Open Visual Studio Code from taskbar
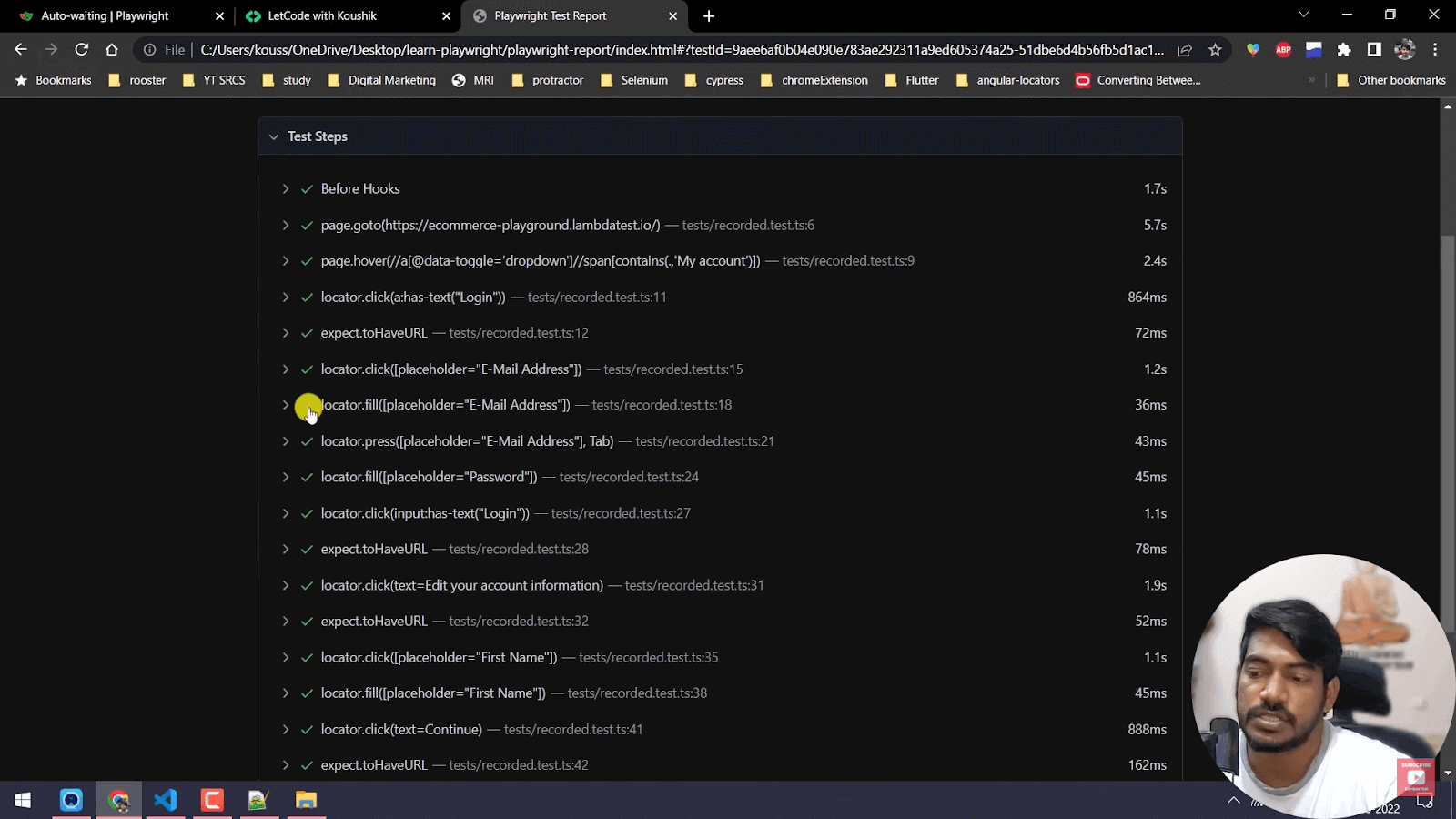 [165, 800]
